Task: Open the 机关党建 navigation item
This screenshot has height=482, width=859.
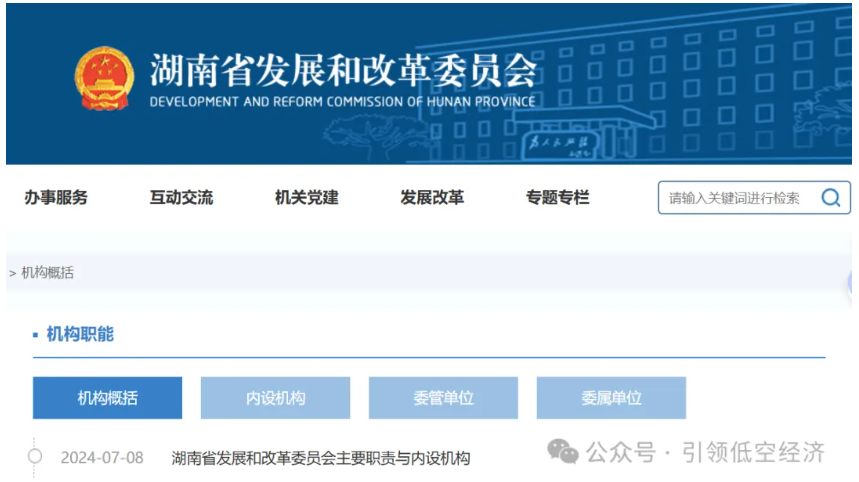Action: click(306, 198)
